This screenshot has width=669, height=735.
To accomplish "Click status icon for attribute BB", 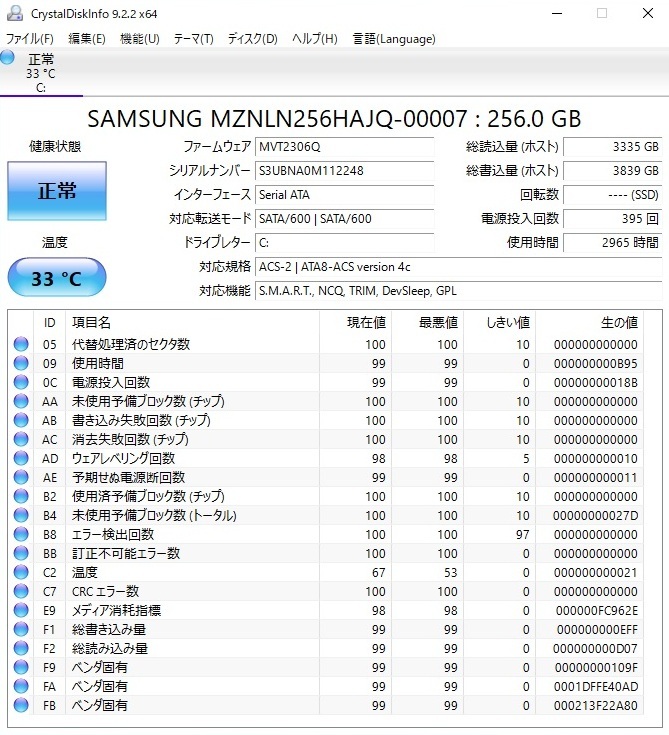I will click(21, 553).
